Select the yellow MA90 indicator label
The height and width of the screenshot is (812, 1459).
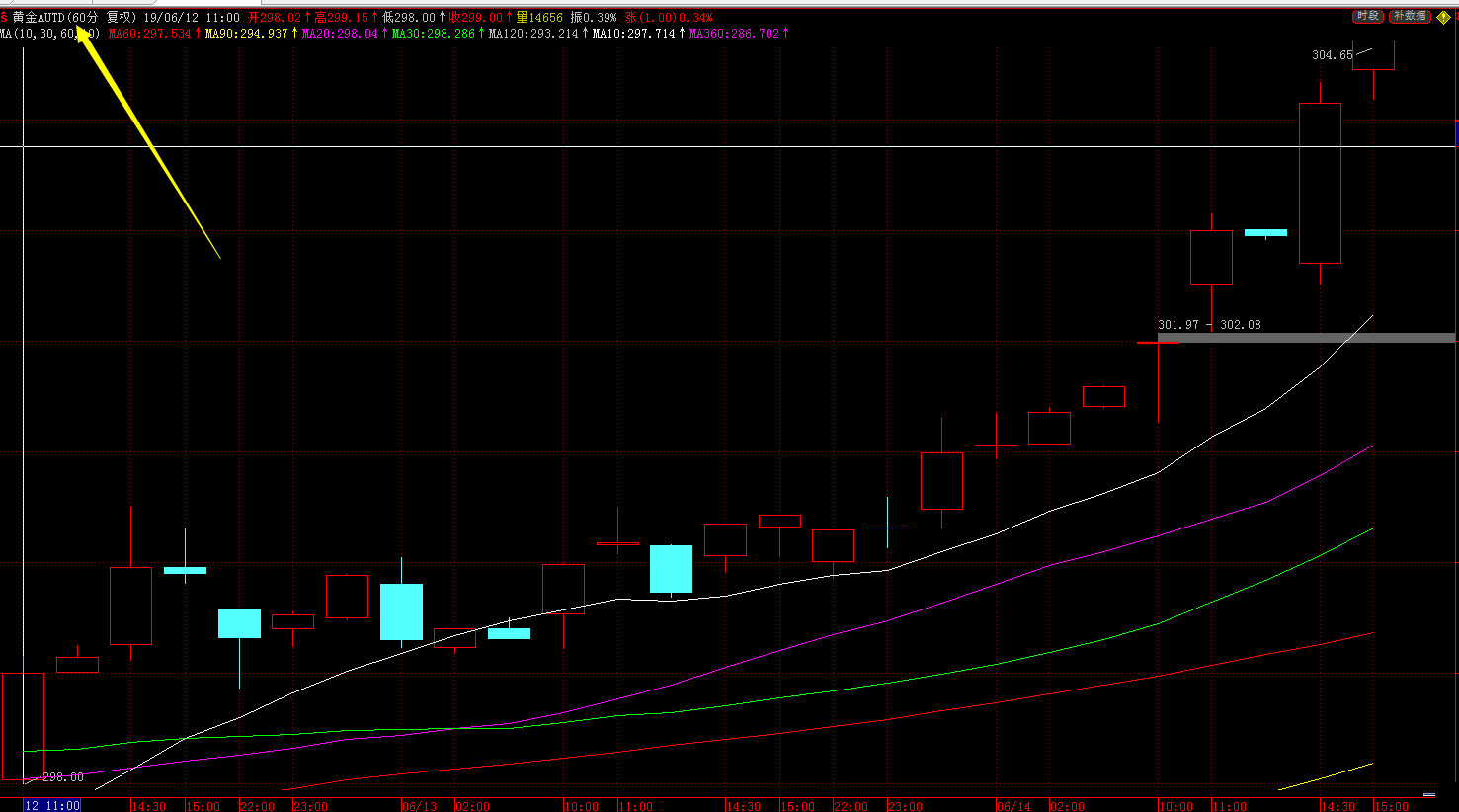(x=246, y=34)
